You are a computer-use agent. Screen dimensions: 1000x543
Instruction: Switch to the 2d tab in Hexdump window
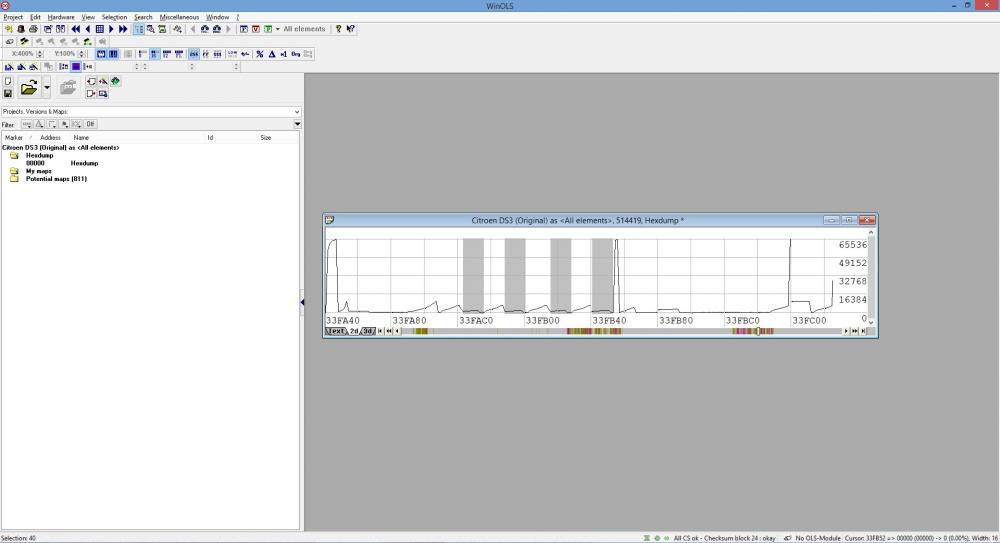click(354, 331)
